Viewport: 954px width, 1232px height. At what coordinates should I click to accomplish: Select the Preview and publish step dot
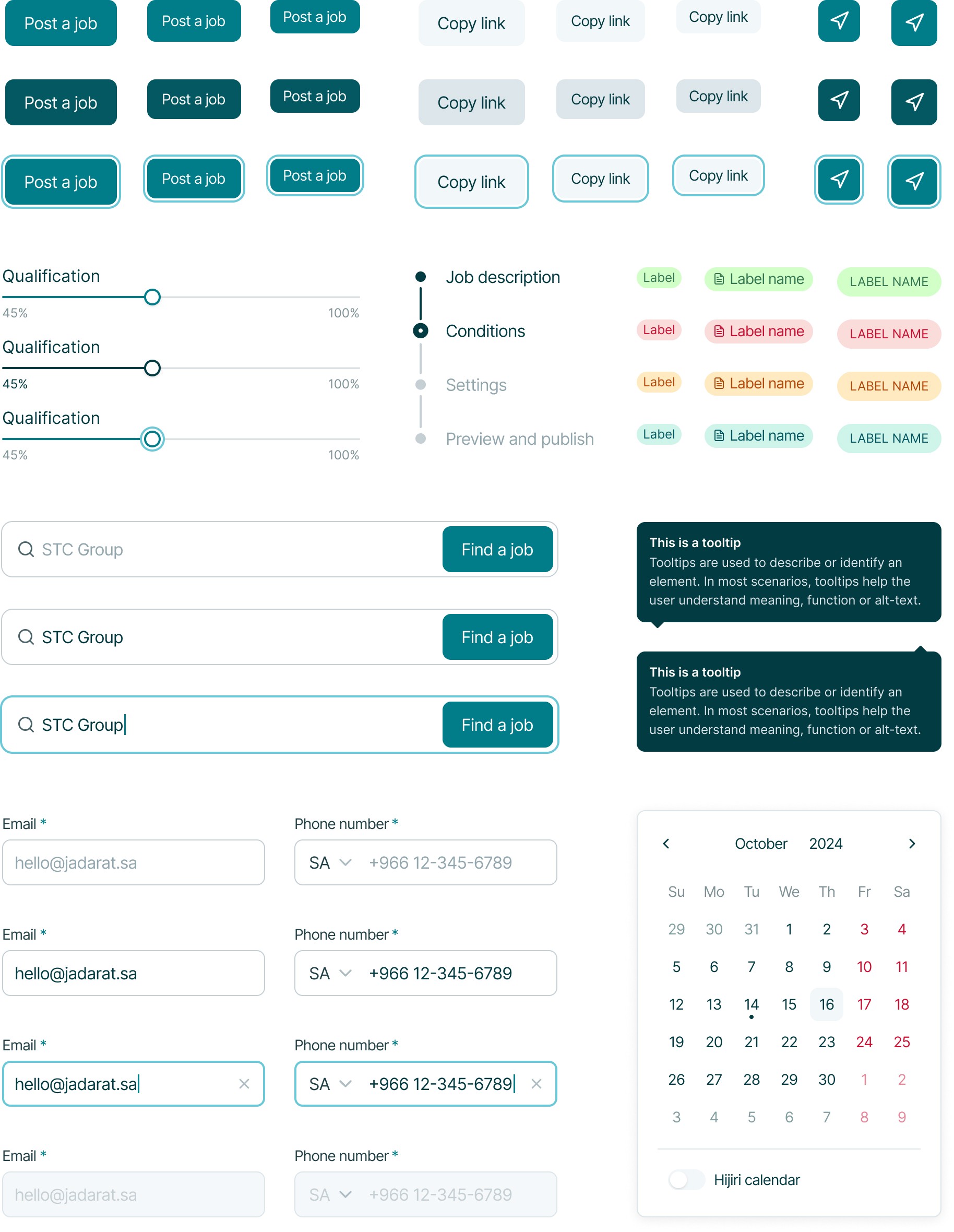pyautogui.click(x=420, y=439)
